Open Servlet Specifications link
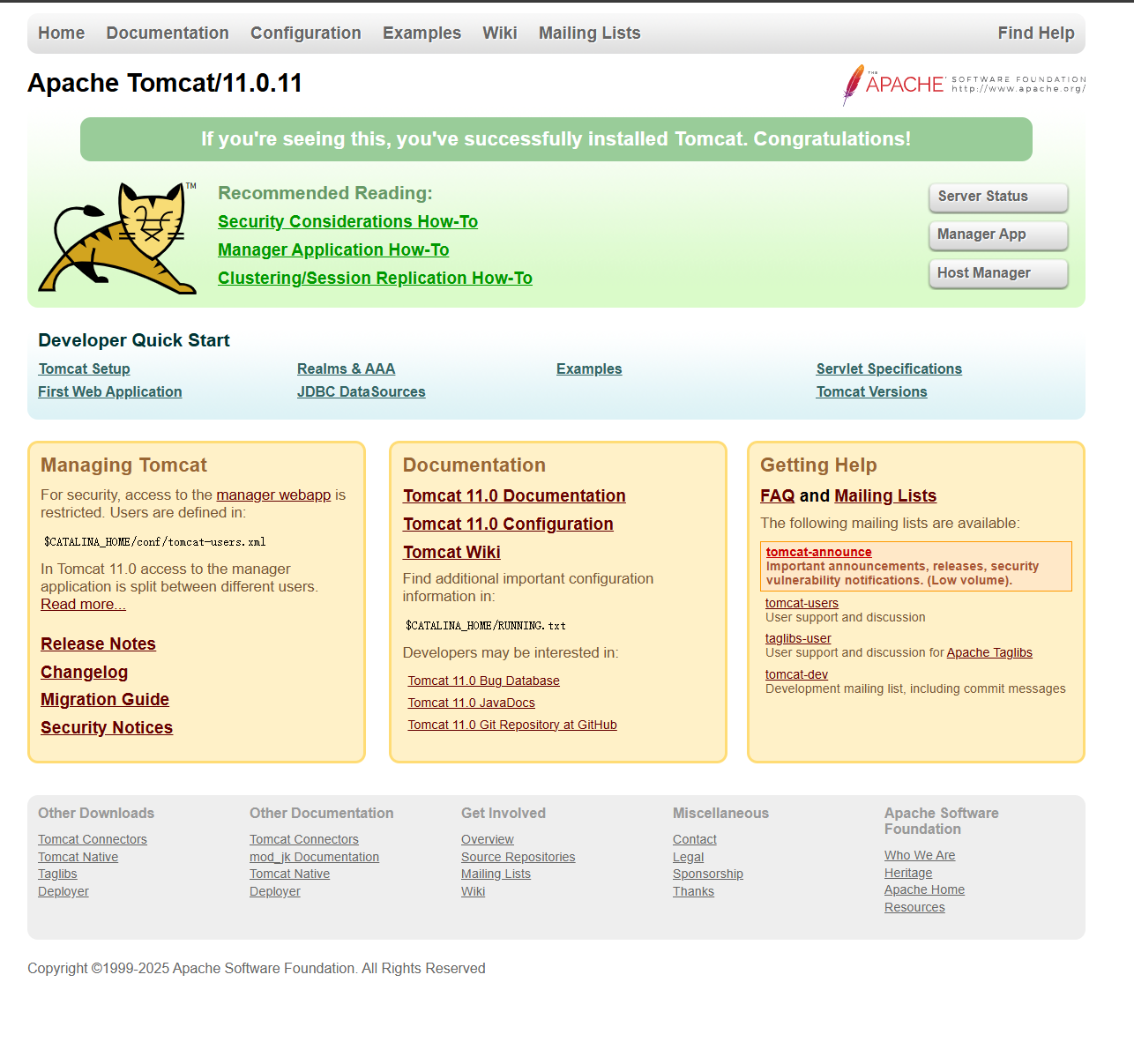 [889, 368]
